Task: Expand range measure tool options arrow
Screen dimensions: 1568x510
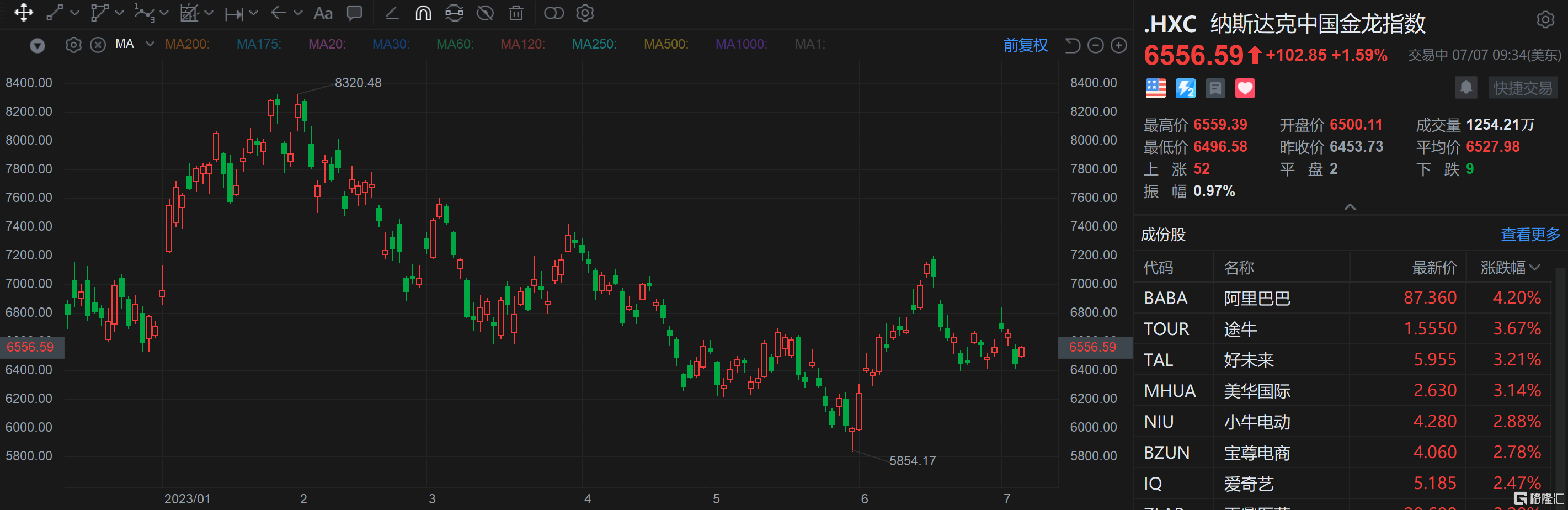Action: (x=253, y=13)
